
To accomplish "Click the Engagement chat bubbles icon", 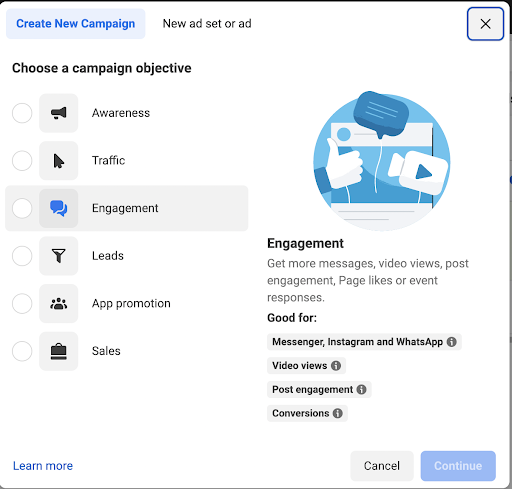I will click(59, 208).
